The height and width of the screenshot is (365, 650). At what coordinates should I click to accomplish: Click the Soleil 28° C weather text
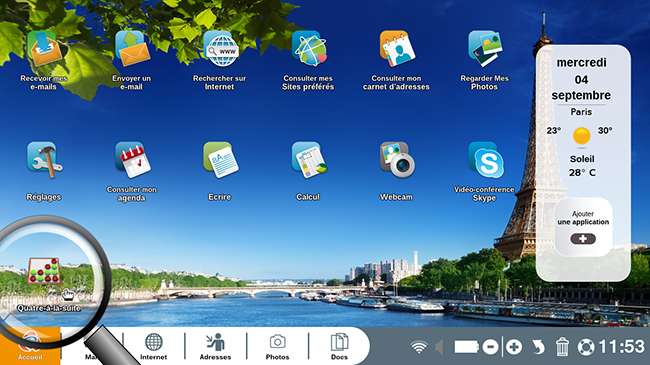point(582,166)
